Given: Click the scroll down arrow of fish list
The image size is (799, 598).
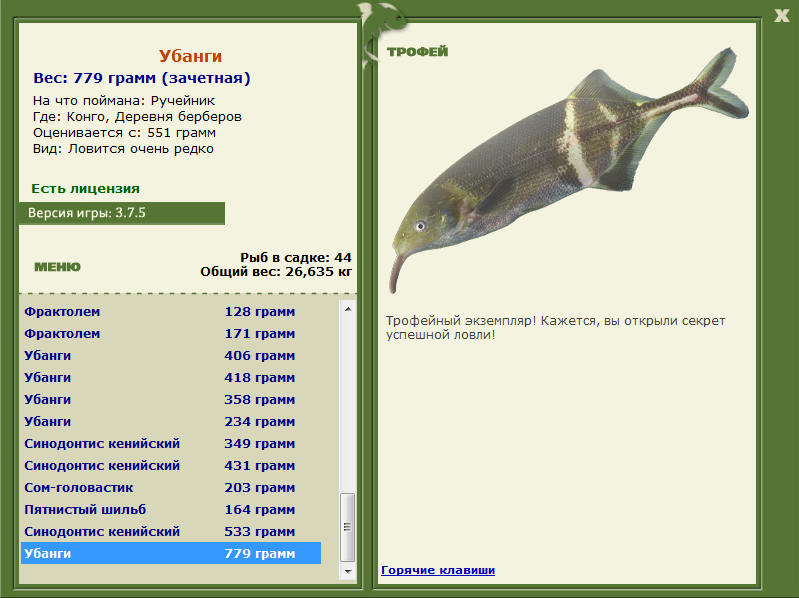Looking at the screenshot, I should tap(348, 572).
